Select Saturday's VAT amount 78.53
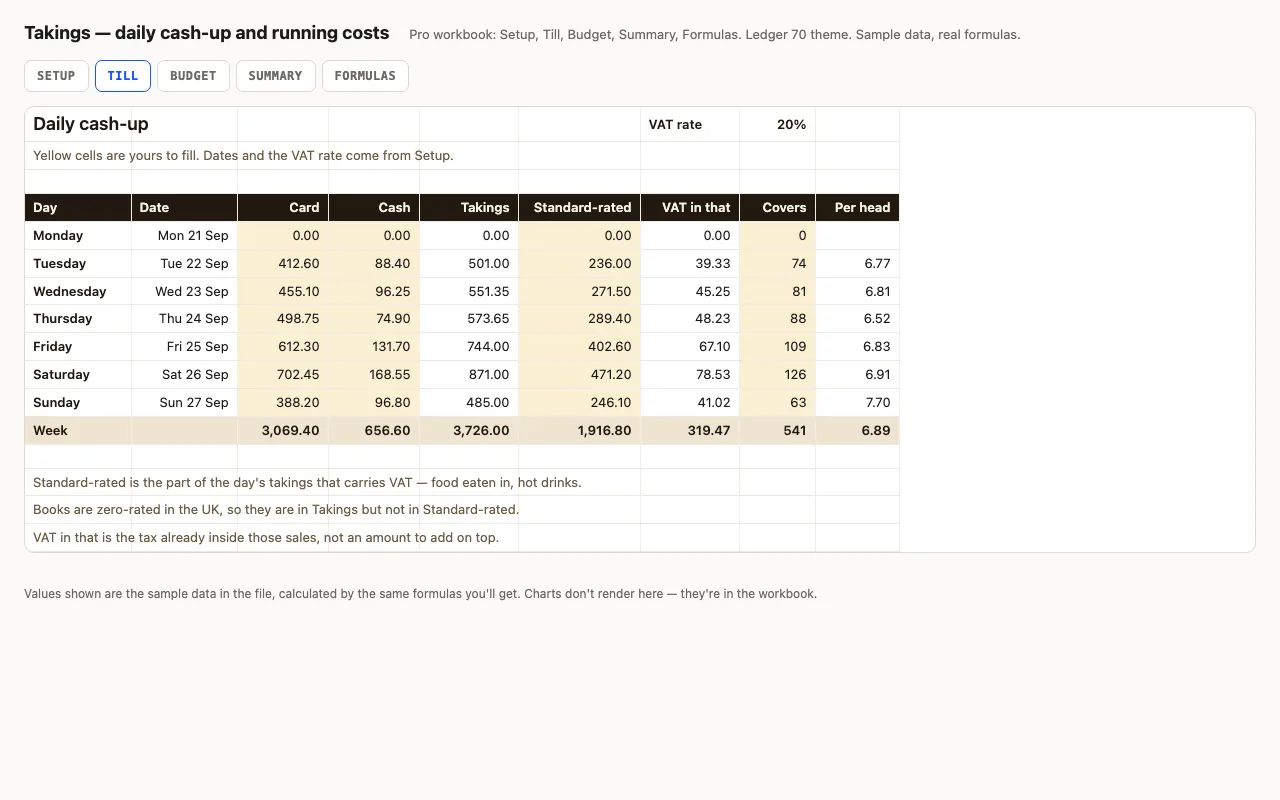This screenshot has width=1280, height=800. point(690,375)
